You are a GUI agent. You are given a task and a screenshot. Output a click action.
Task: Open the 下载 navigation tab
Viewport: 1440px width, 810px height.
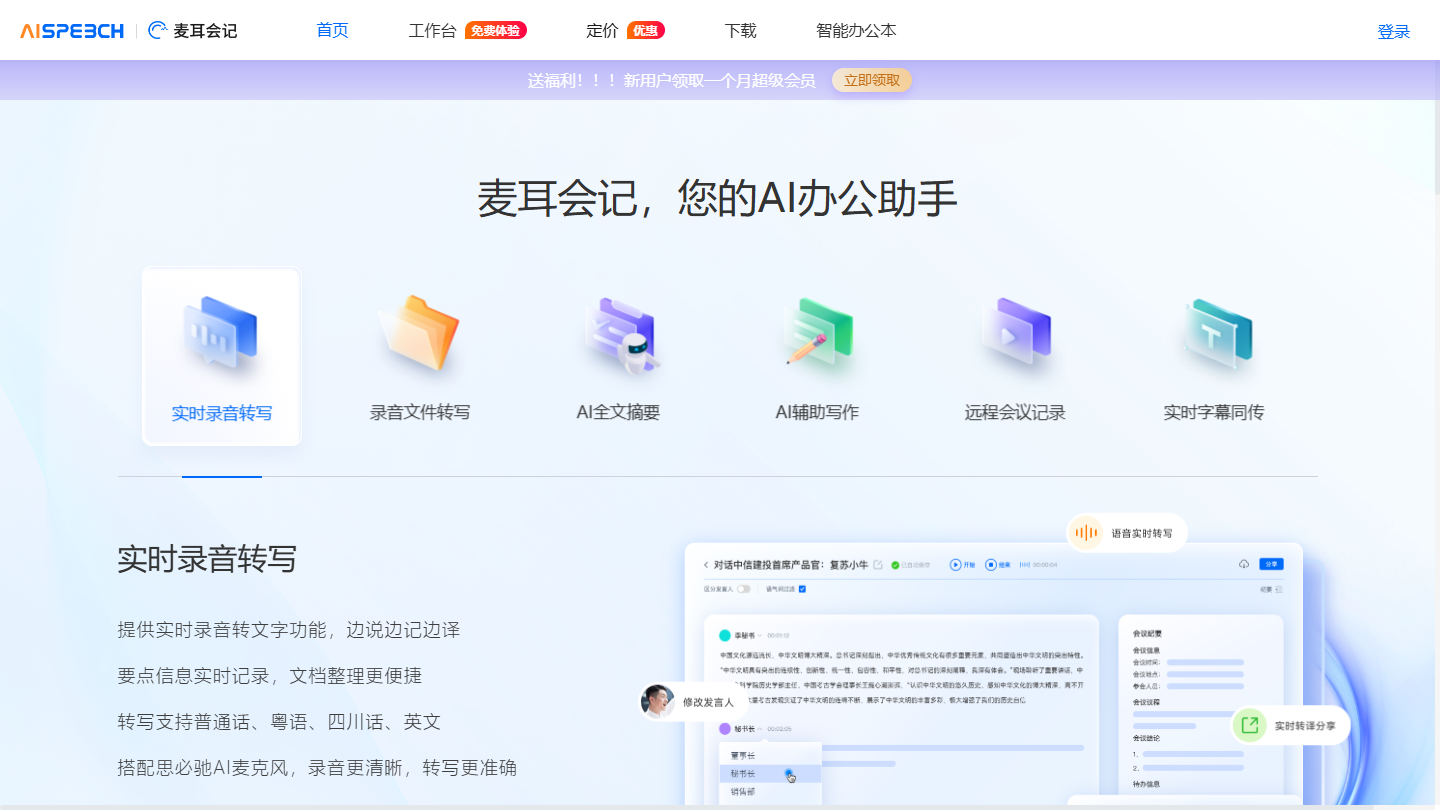(740, 31)
